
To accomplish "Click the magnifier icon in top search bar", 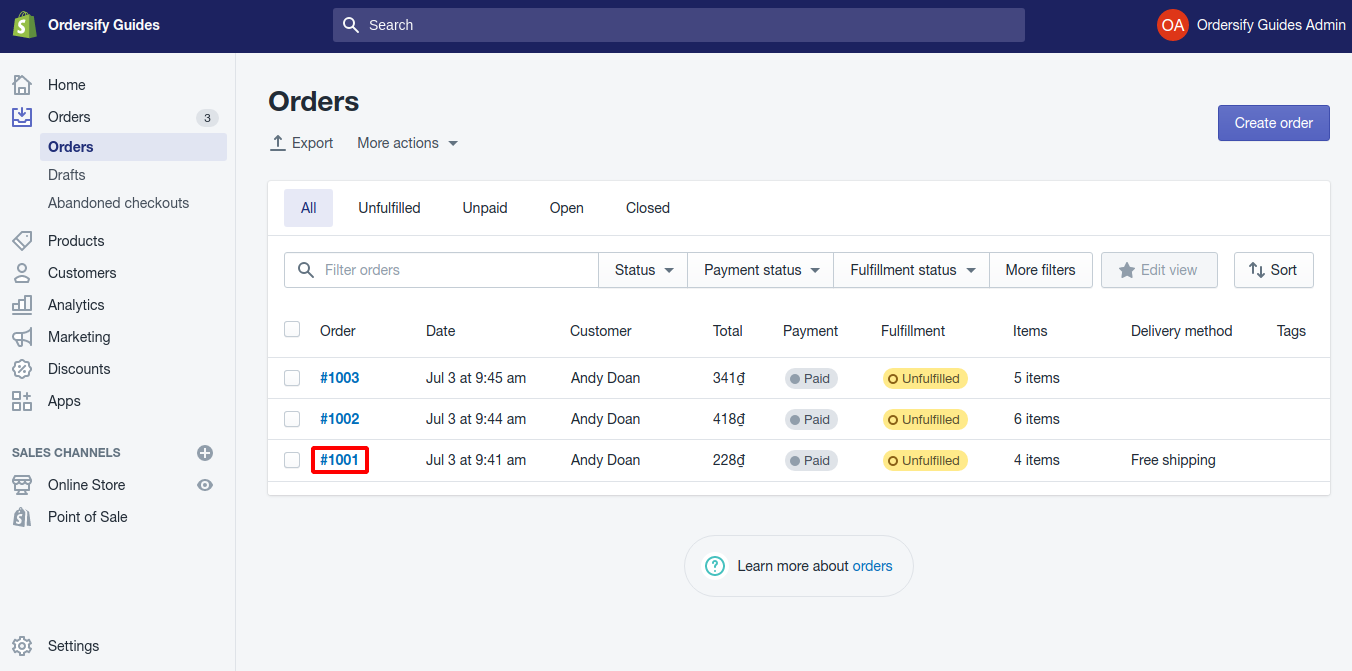I will pos(351,25).
